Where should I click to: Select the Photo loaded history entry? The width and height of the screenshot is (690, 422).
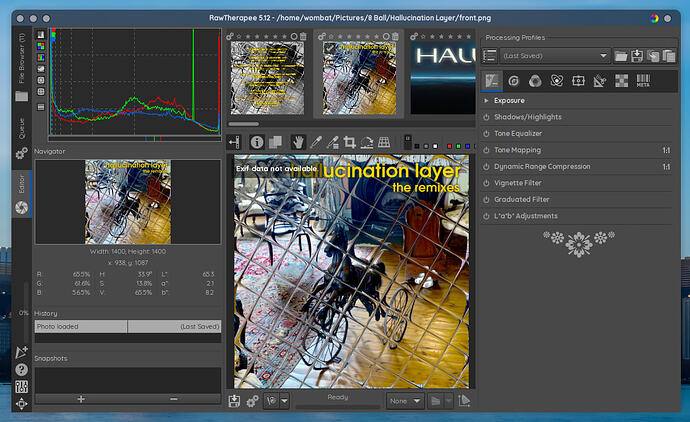point(128,327)
